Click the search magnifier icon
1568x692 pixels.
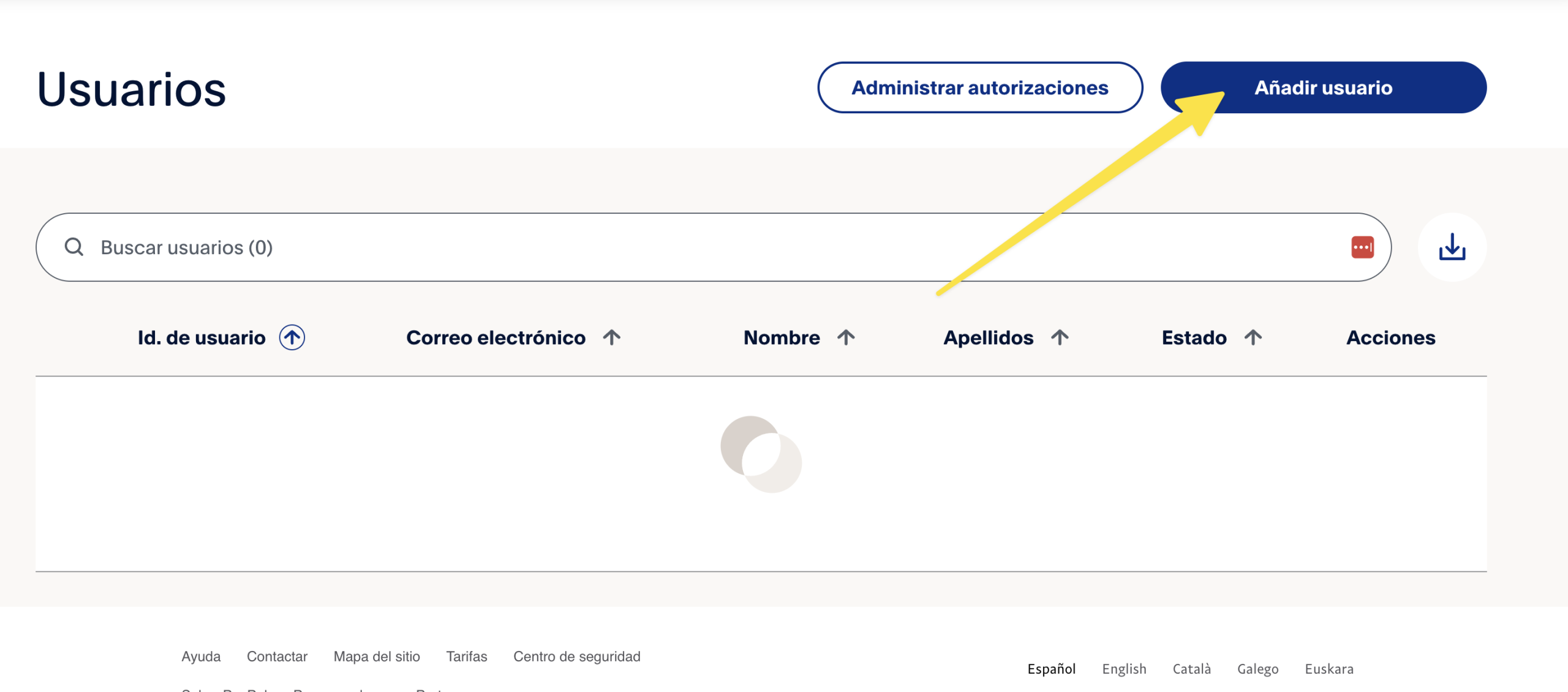pyautogui.click(x=74, y=247)
